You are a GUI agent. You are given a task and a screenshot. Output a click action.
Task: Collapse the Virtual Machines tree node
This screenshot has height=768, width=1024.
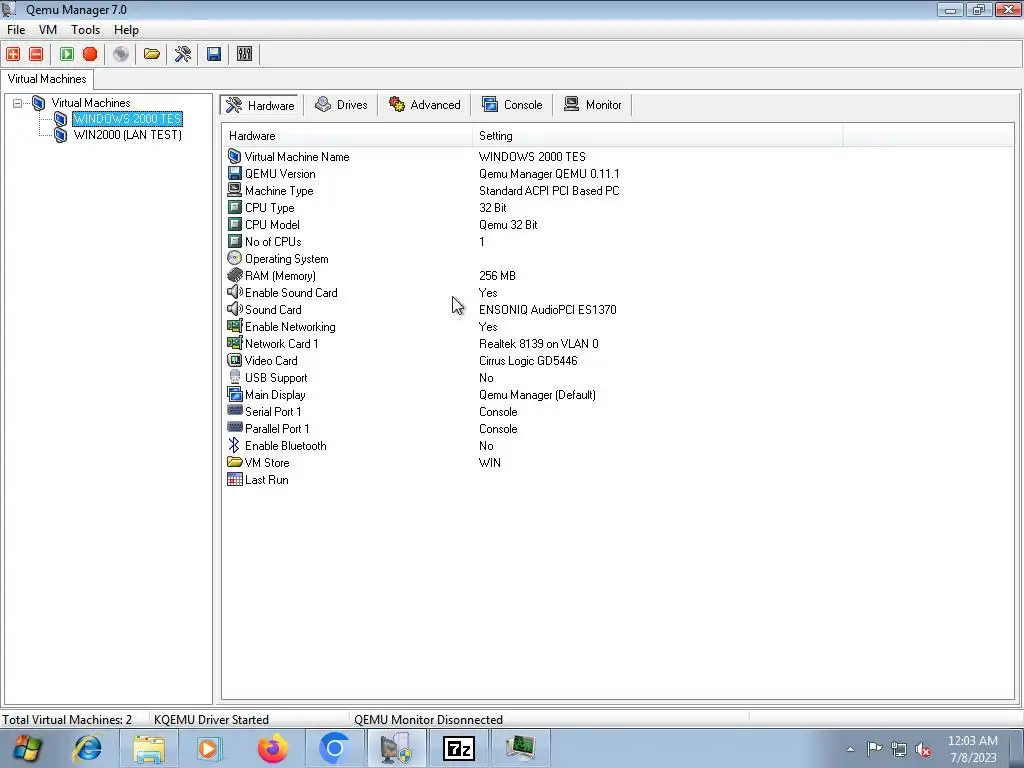18,103
